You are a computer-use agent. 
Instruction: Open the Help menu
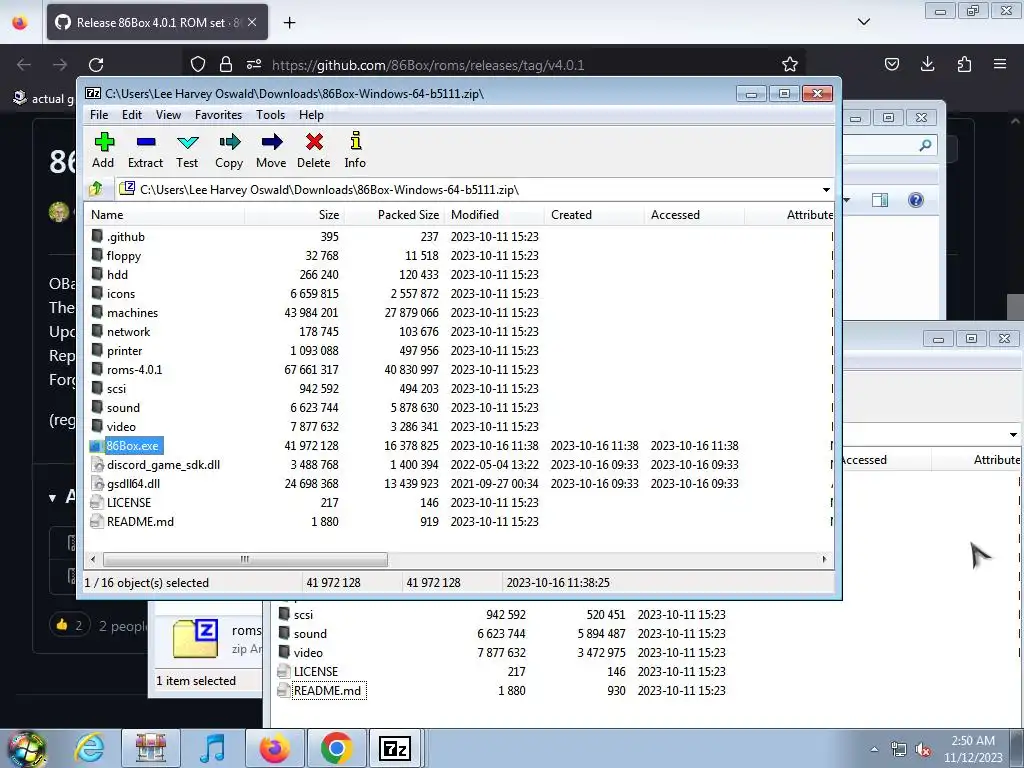(312, 115)
